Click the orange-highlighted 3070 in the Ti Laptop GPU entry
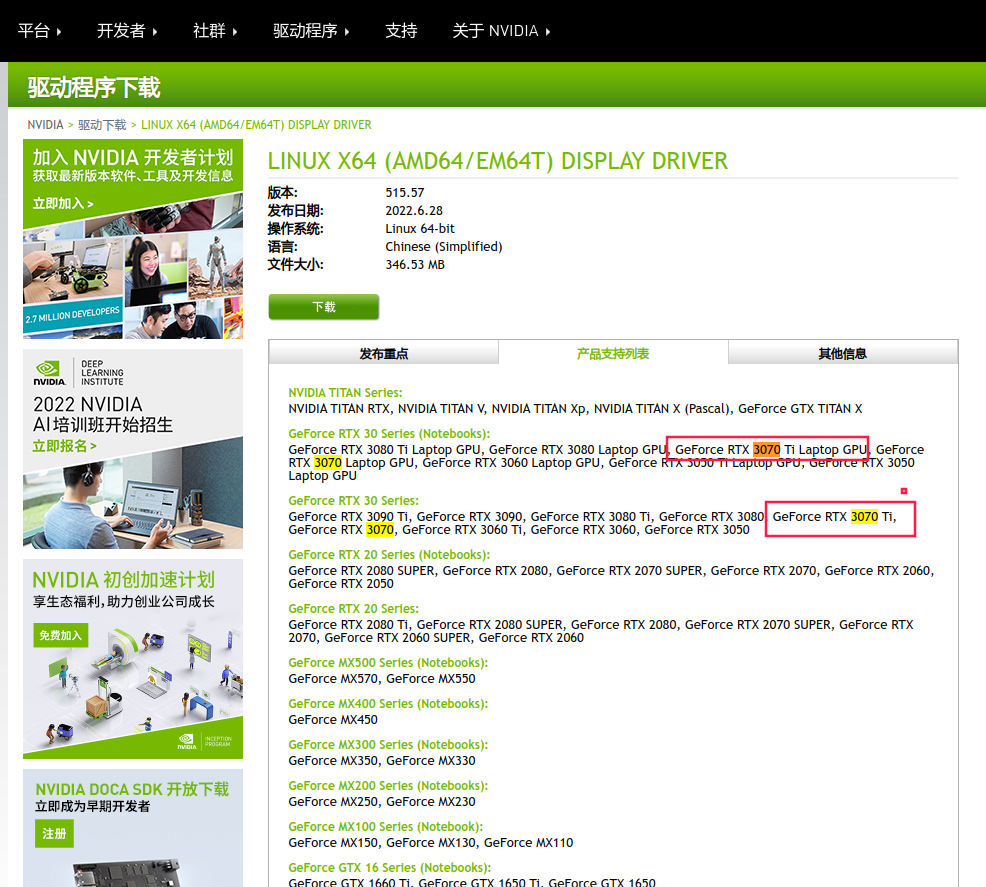986x887 pixels. (767, 449)
